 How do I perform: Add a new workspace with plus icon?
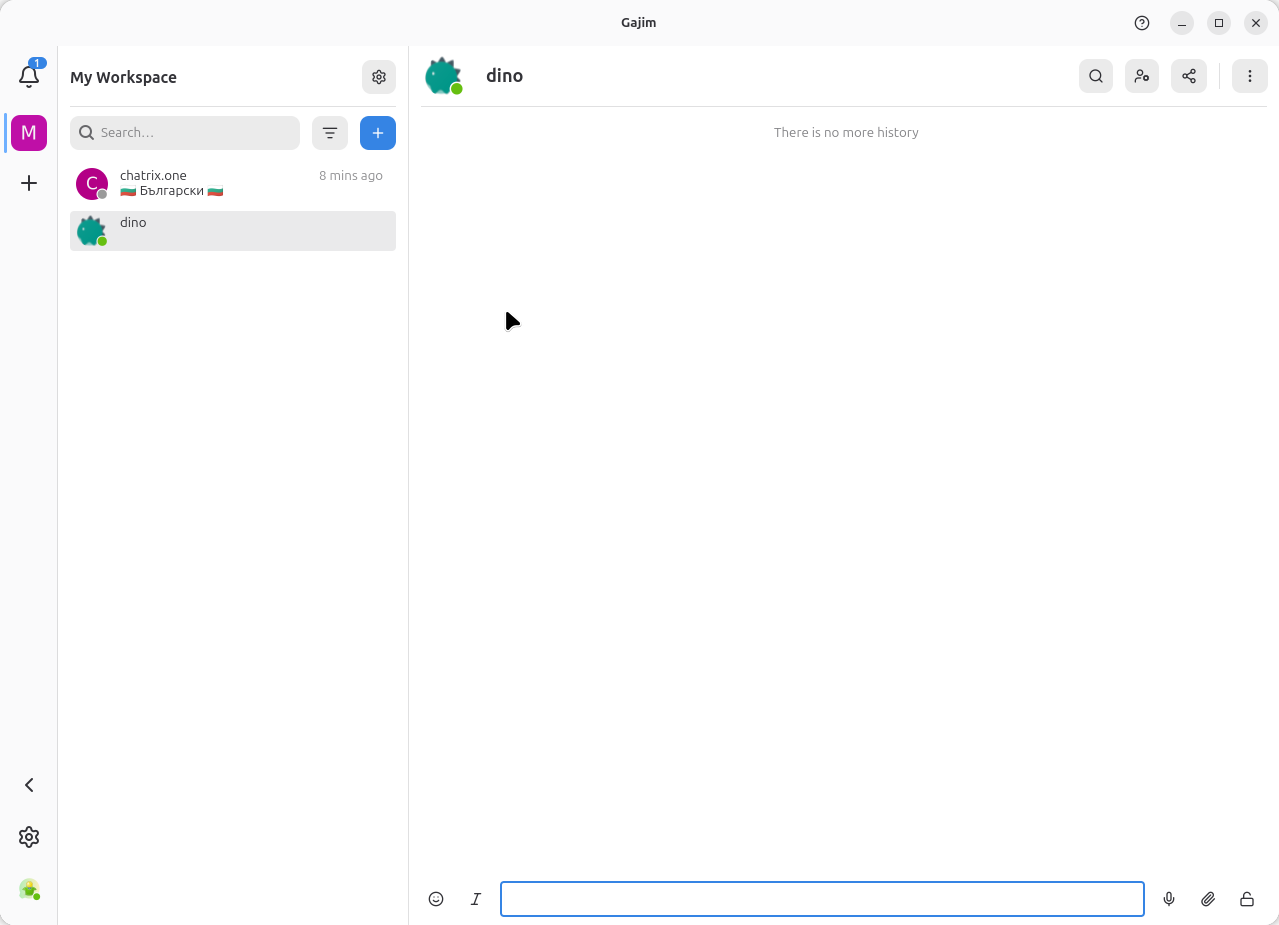click(29, 183)
